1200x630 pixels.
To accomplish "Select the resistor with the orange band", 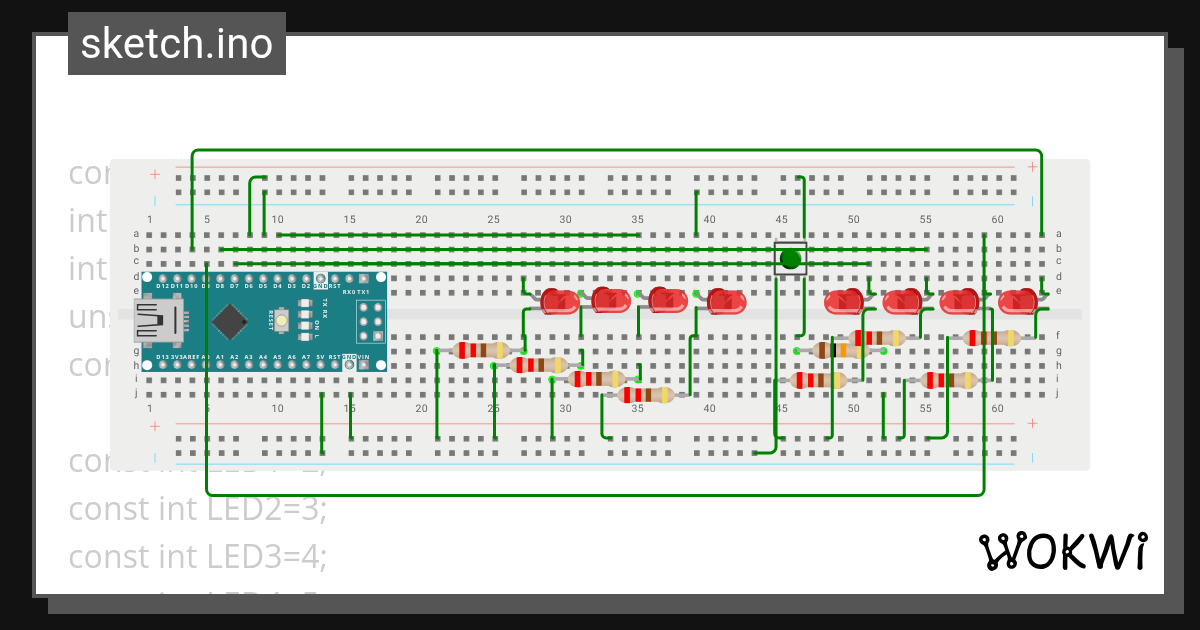I will (x=840, y=351).
